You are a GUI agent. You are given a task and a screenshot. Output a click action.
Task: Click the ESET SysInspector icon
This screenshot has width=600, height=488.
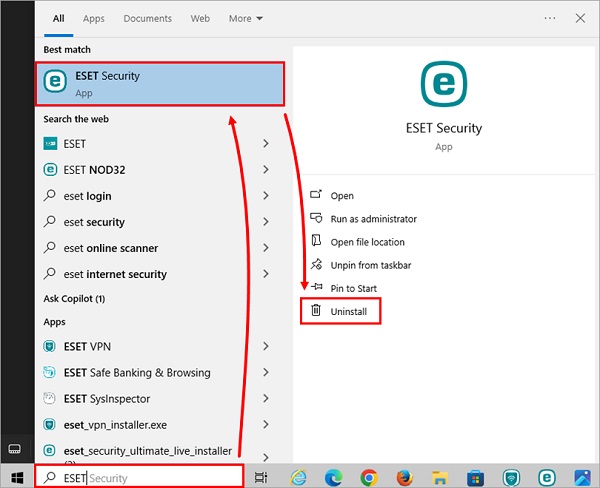pos(49,398)
